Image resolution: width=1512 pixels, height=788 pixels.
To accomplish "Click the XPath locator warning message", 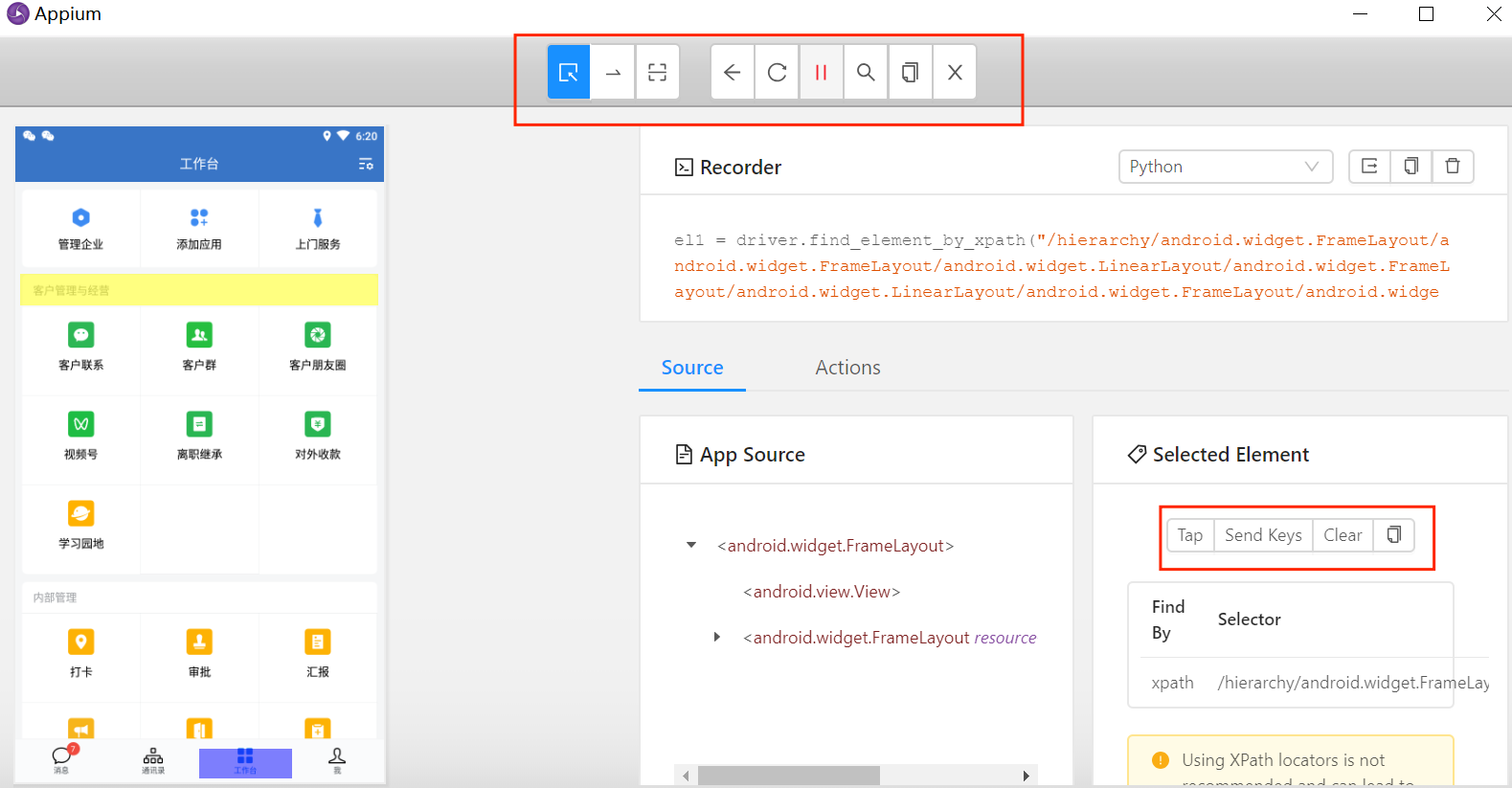I will click(x=1291, y=762).
